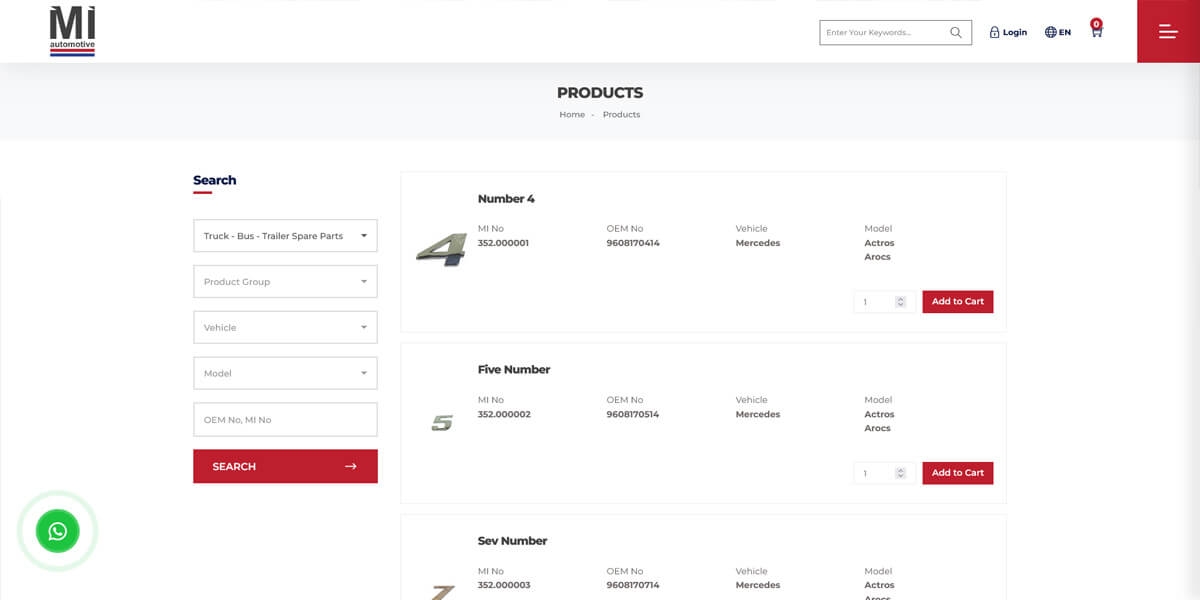Click the red SEARCH button
This screenshot has width=1200, height=600.
click(x=285, y=466)
